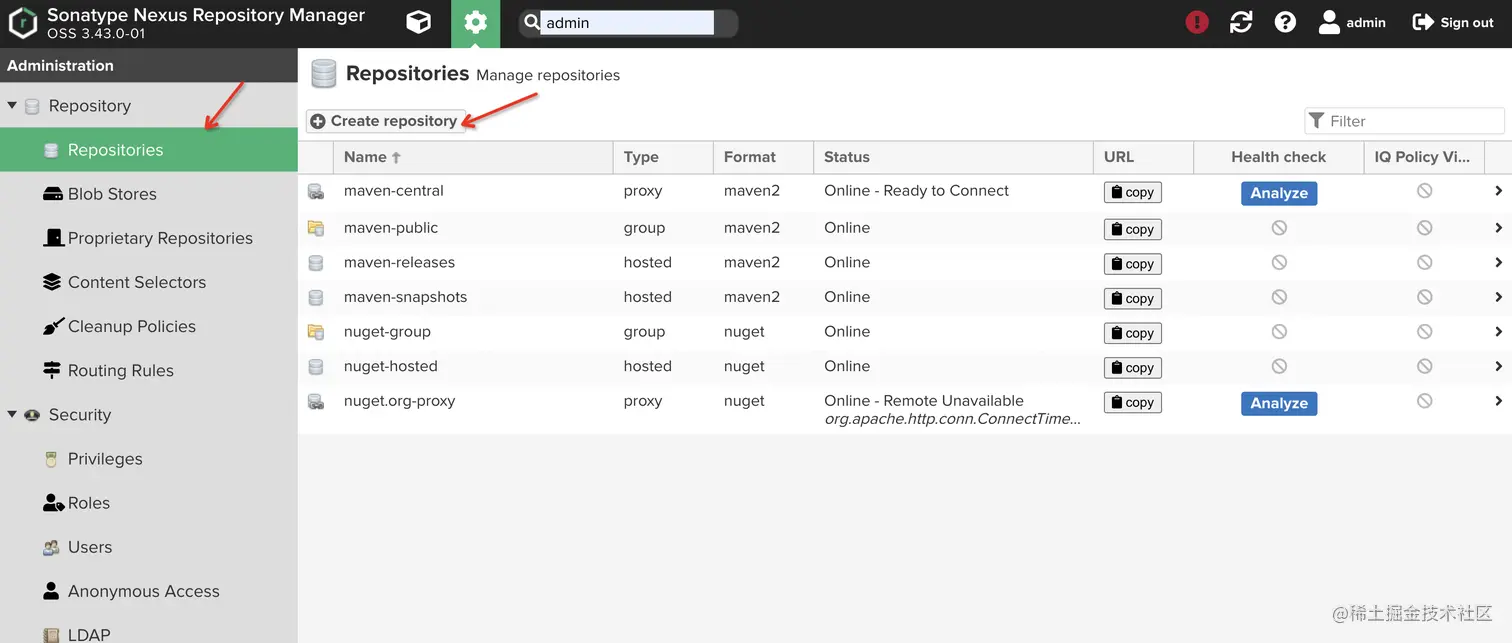Sort by the Name column header
This screenshot has width=1512, height=643.
pos(473,157)
